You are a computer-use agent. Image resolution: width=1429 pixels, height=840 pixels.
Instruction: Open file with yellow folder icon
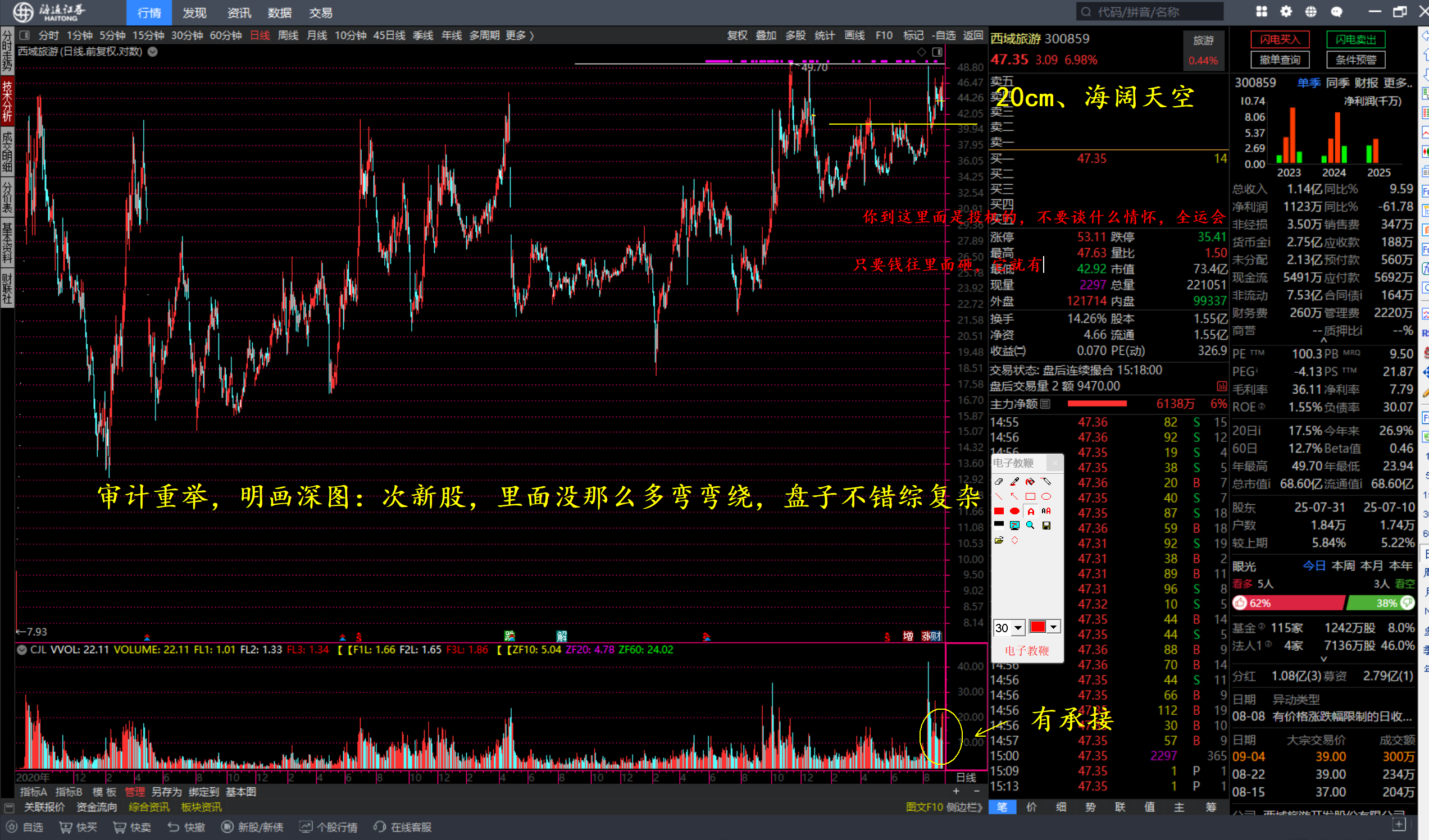pyautogui.click(x=999, y=540)
